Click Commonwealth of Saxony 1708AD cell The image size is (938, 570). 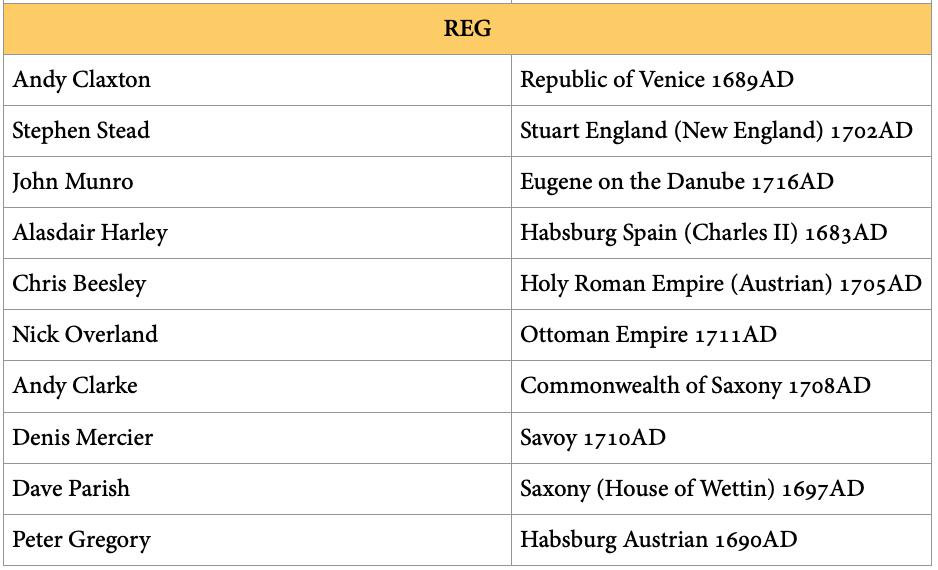tap(695, 386)
